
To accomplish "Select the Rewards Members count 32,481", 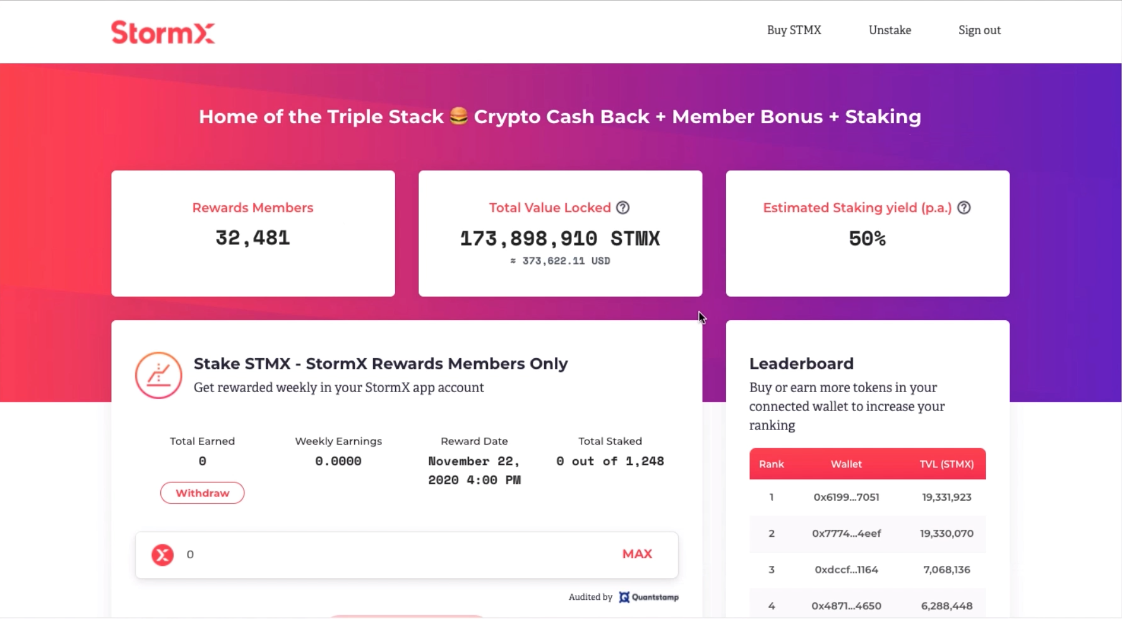I will [253, 238].
